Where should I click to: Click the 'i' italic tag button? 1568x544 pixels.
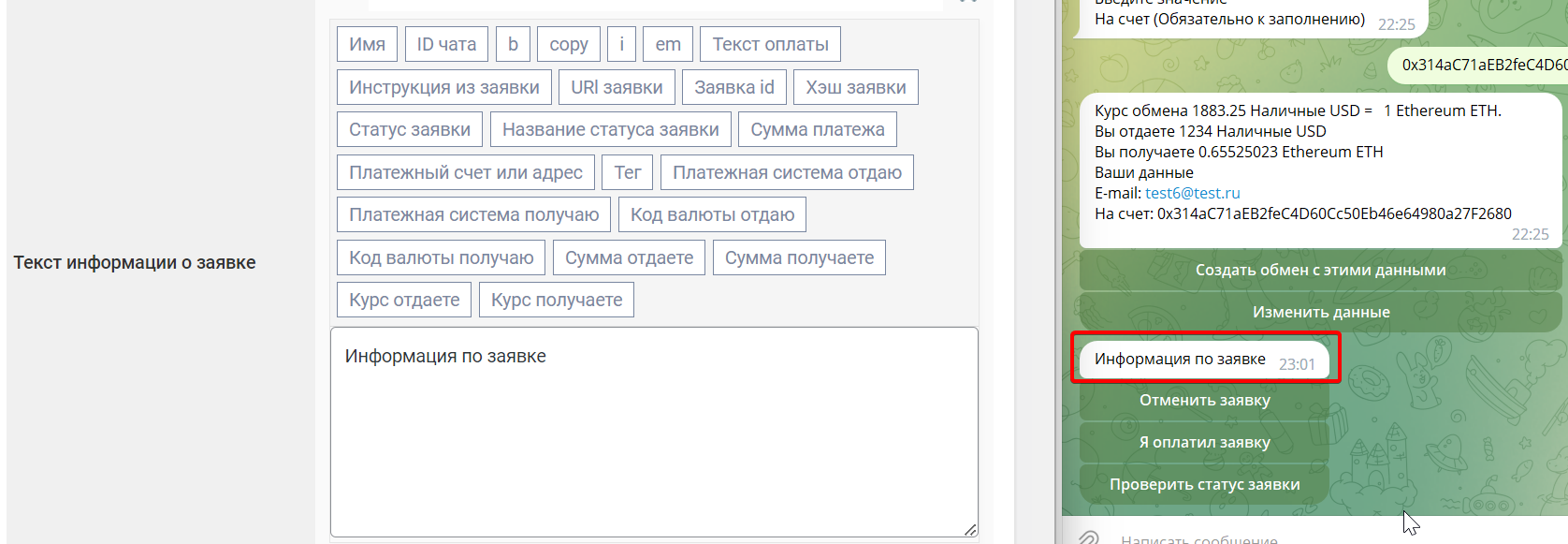coord(621,44)
